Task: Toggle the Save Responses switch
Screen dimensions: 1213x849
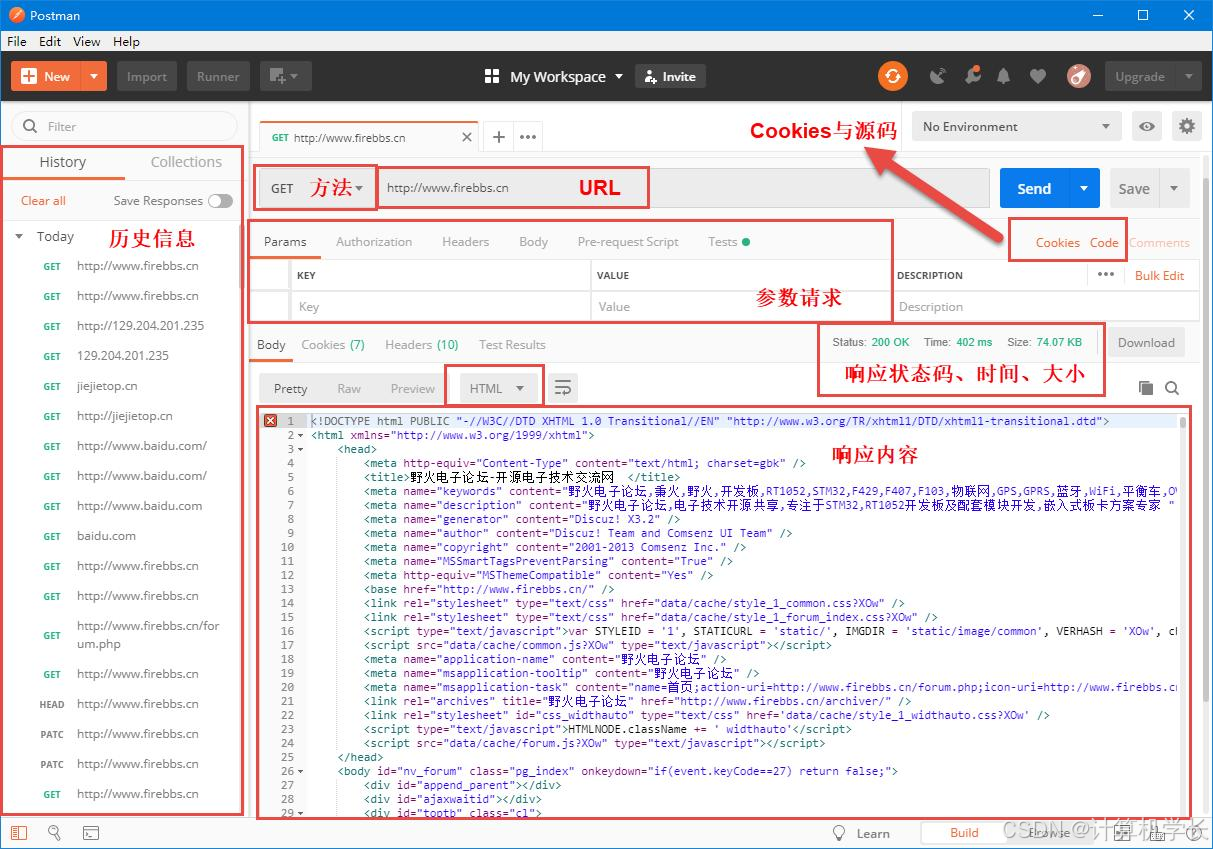Action: [x=220, y=201]
